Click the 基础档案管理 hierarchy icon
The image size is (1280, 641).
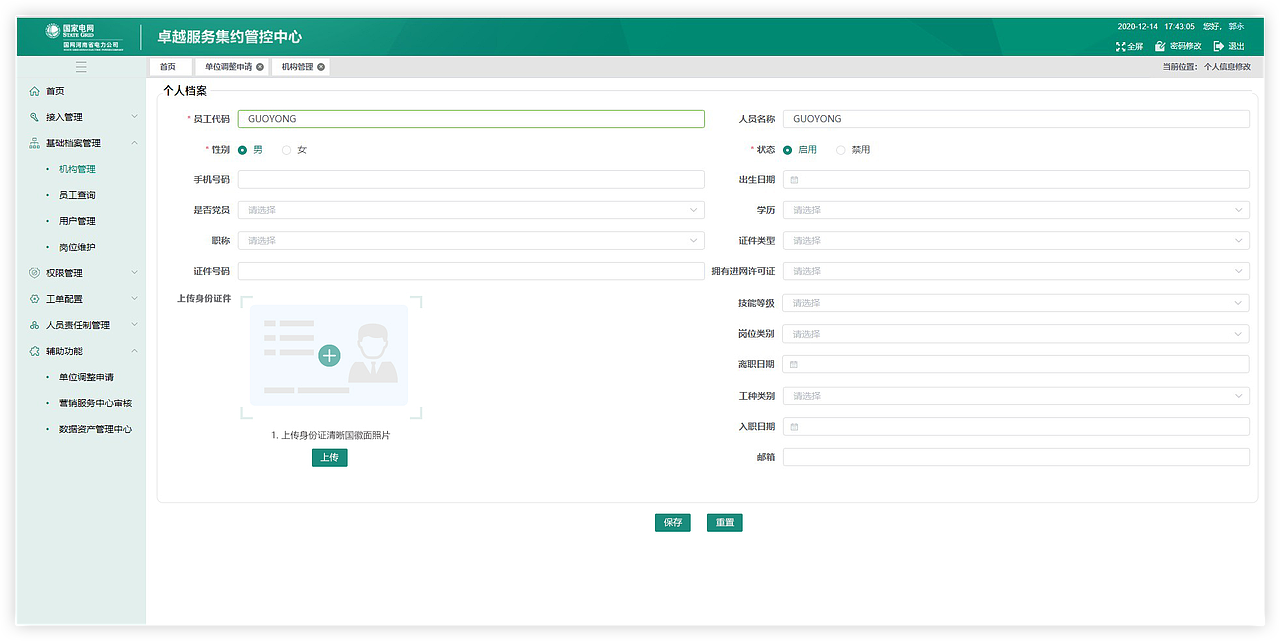35,143
